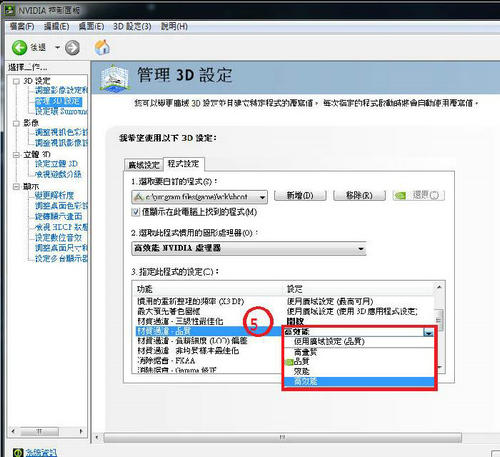Select 管理 3D 設定 in the tree
Image resolution: width=500 pixels, height=457 pixels.
[59, 101]
